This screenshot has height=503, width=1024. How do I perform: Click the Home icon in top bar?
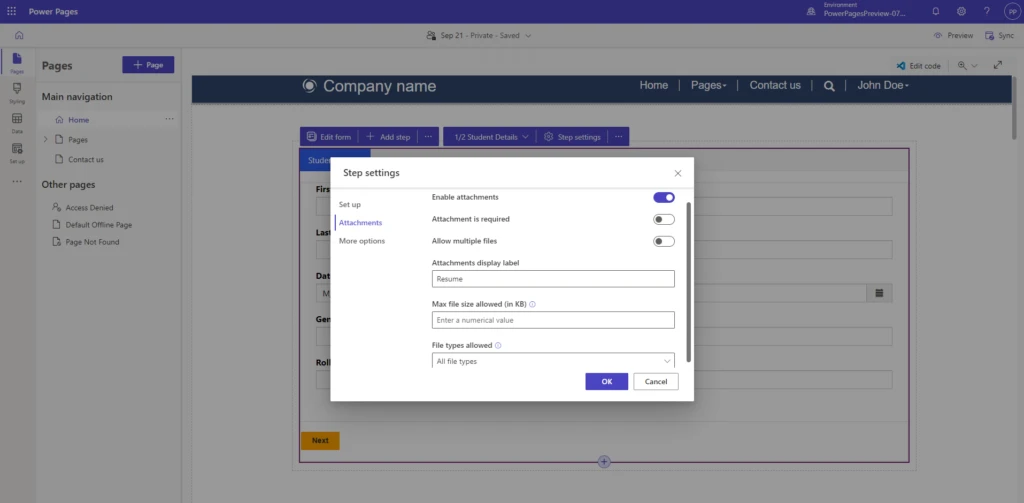pos(18,35)
